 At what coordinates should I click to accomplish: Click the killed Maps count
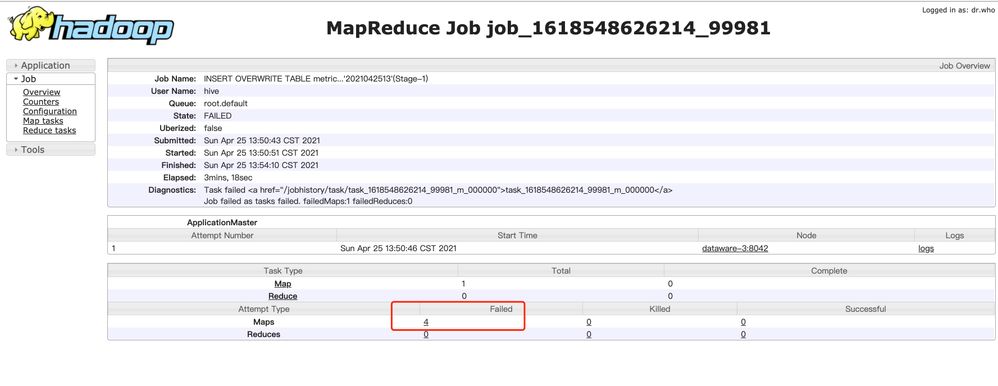click(x=589, y=322)
